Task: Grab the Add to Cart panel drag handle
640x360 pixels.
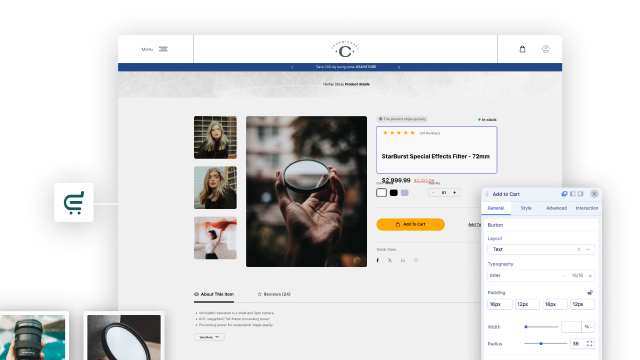Action: [x=487, y=194]
